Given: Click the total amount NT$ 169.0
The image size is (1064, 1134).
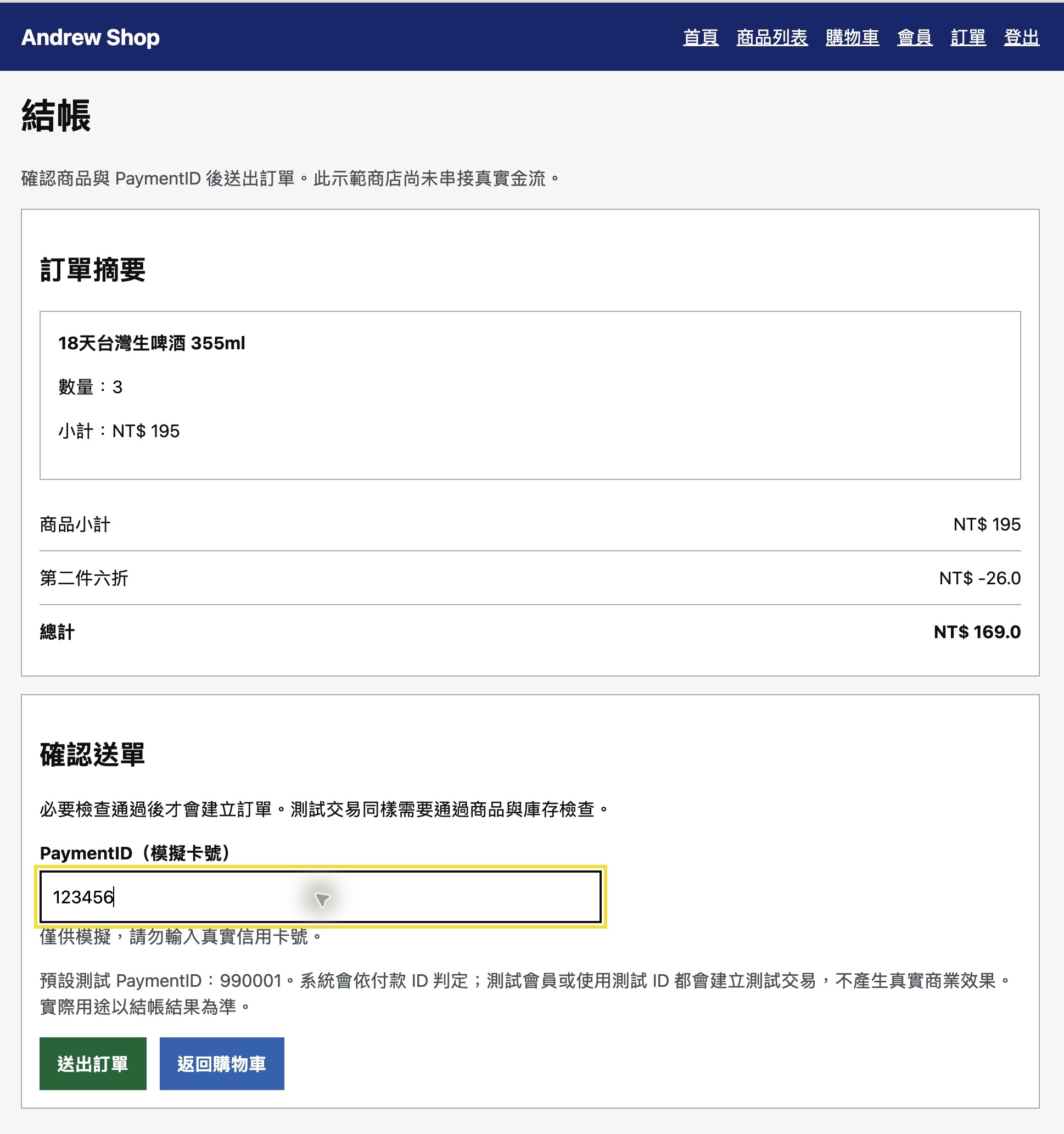Looking at the screenshot, I should 977,632.
